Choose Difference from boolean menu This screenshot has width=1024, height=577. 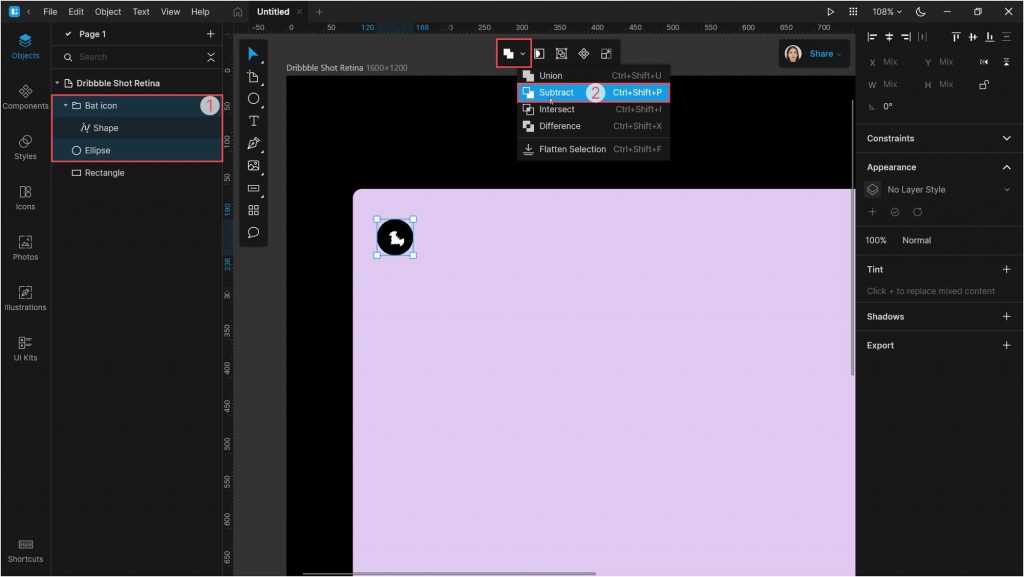click(x=593, y=126)
